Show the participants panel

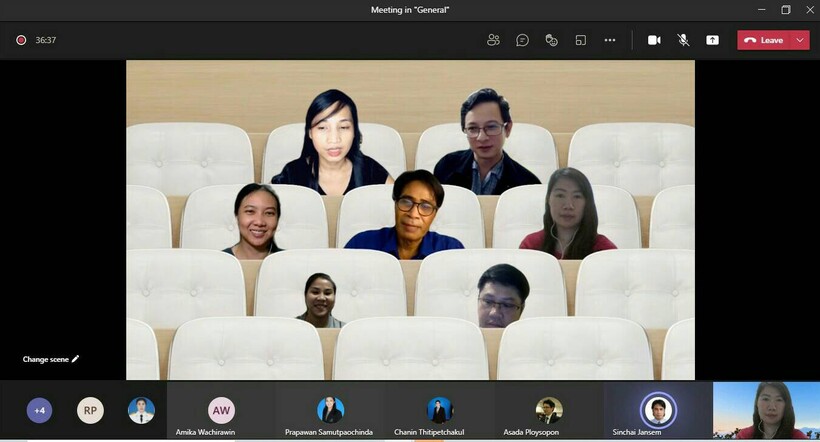click(x=493, y=40)
